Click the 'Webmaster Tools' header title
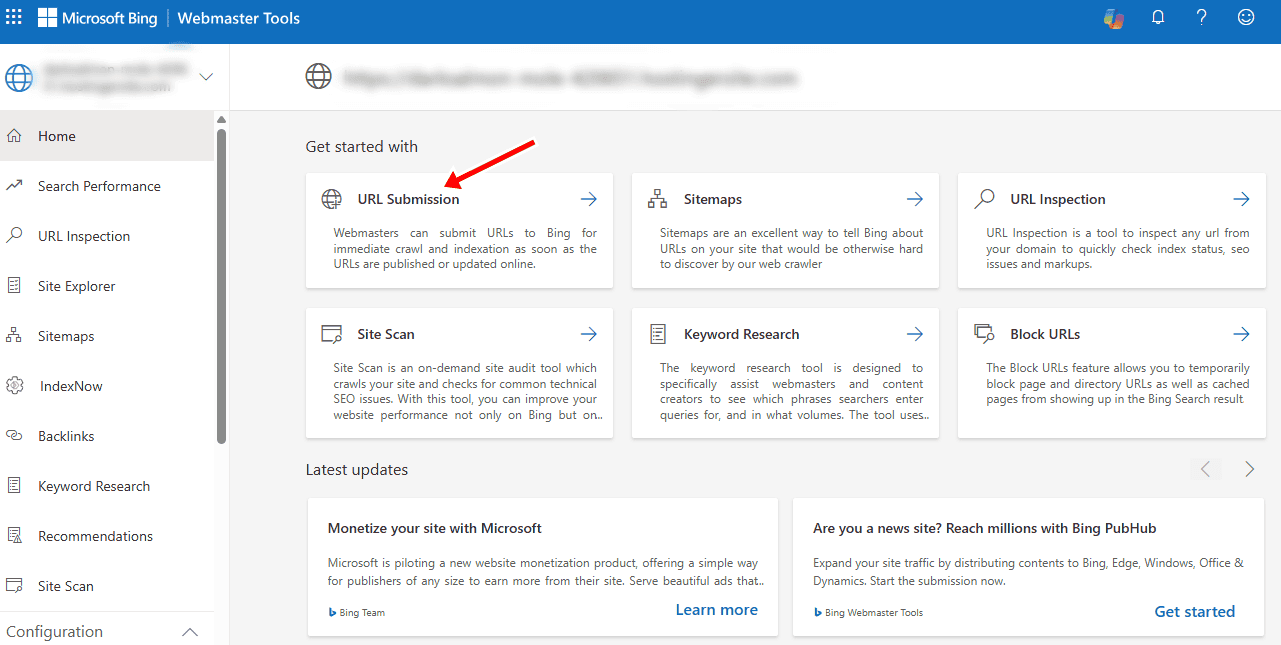1281x645 pixels. pyautogui.click(x=239, y=18)
